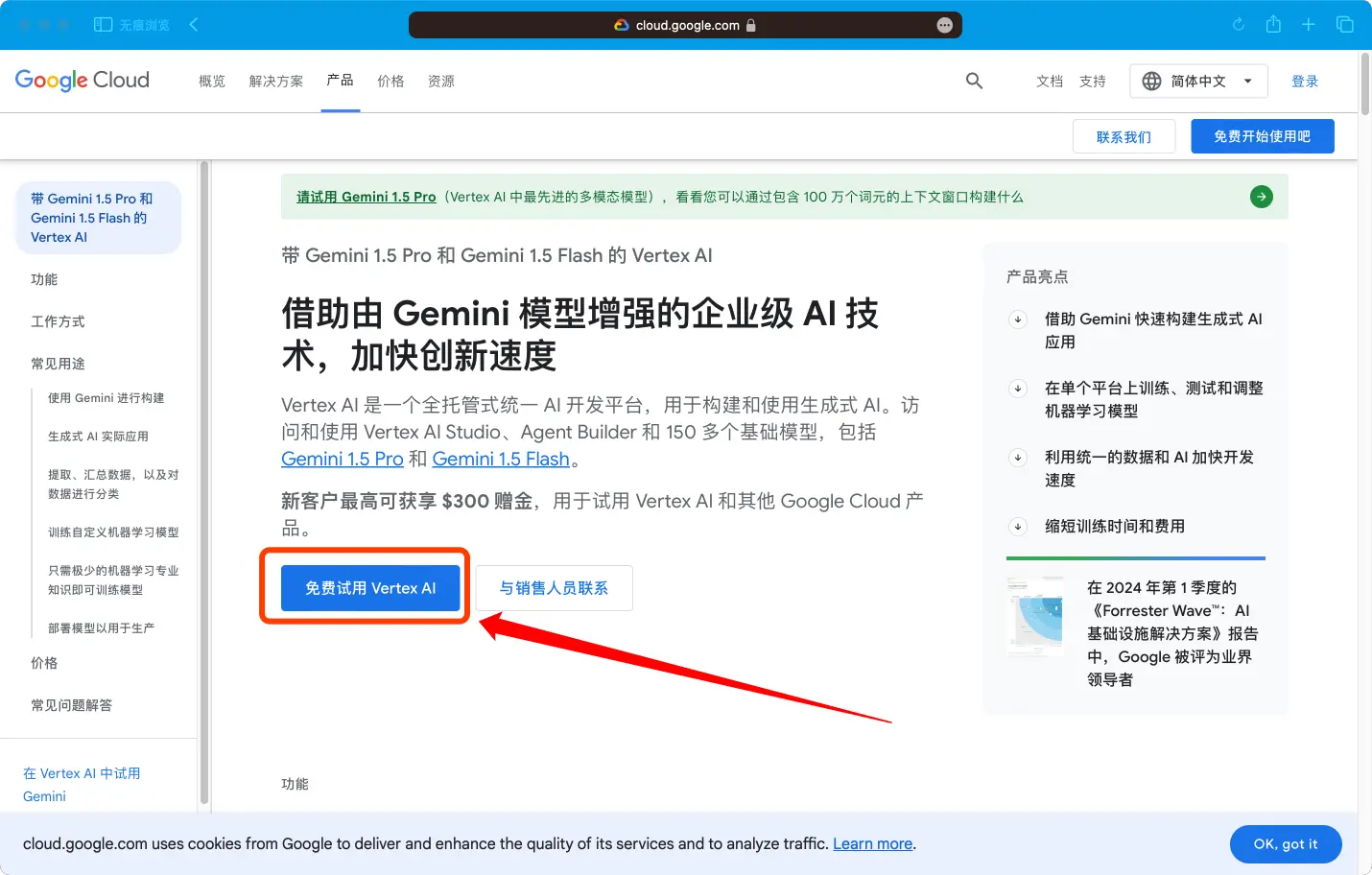This screenshot has height=875, width=1372.
Task: Open site search with the magnifier icon
Action: pos(974,82)
